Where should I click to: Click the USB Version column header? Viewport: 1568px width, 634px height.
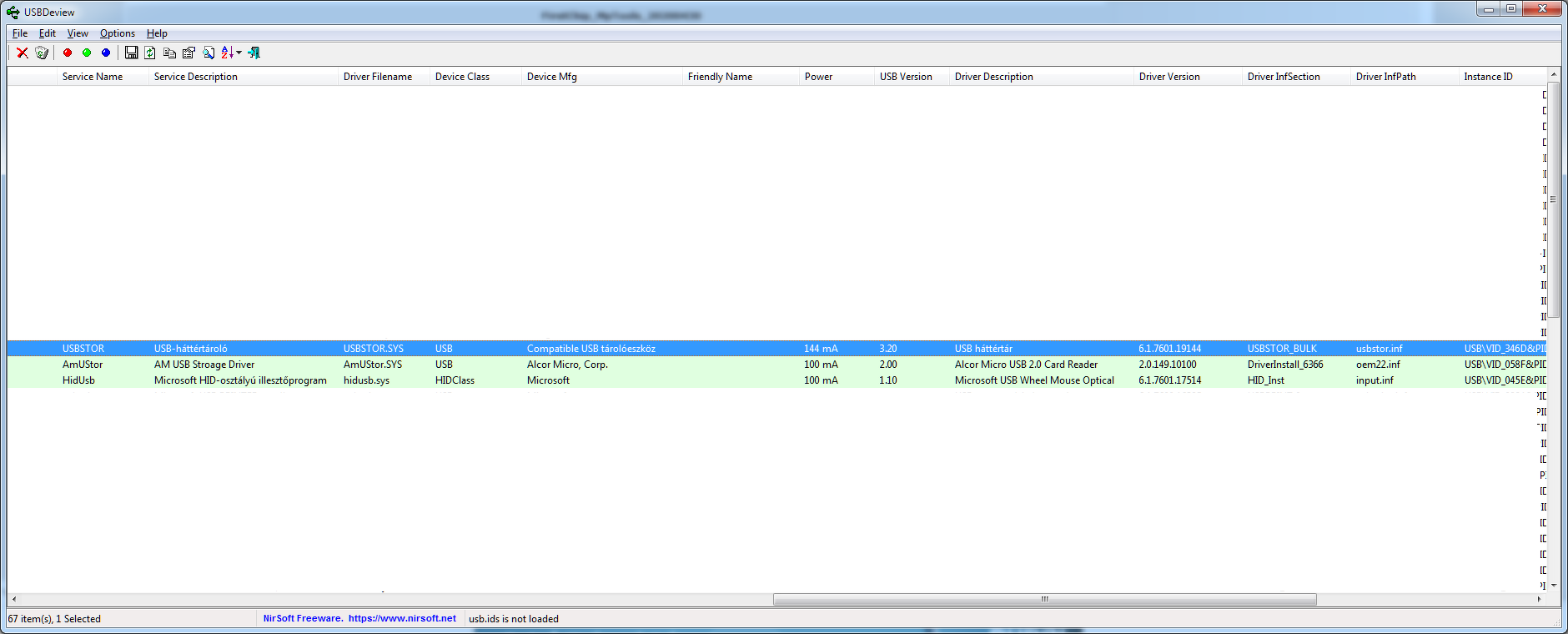click(x=912, y=77)
